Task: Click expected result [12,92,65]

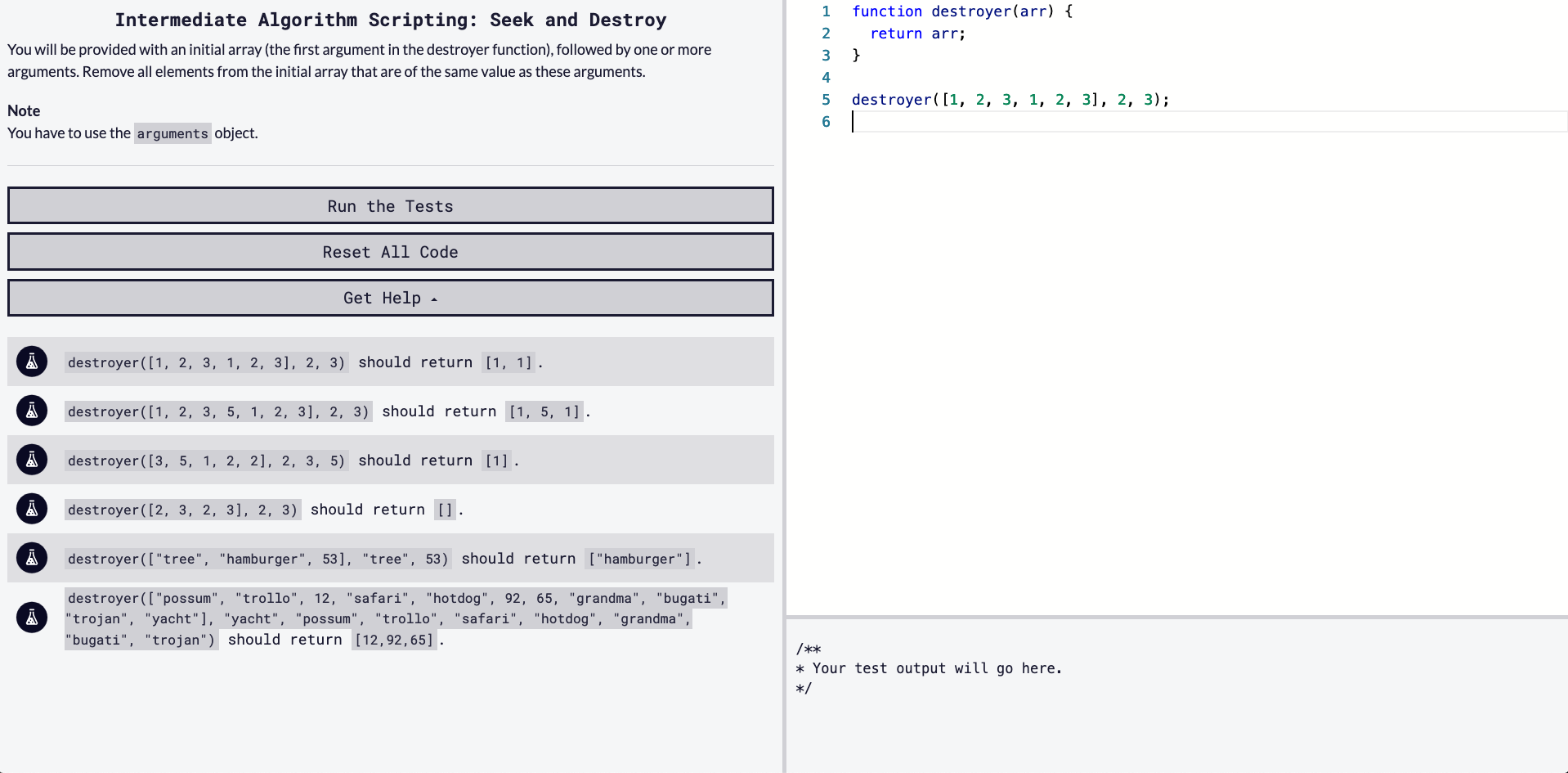Action: pos(394,640)
